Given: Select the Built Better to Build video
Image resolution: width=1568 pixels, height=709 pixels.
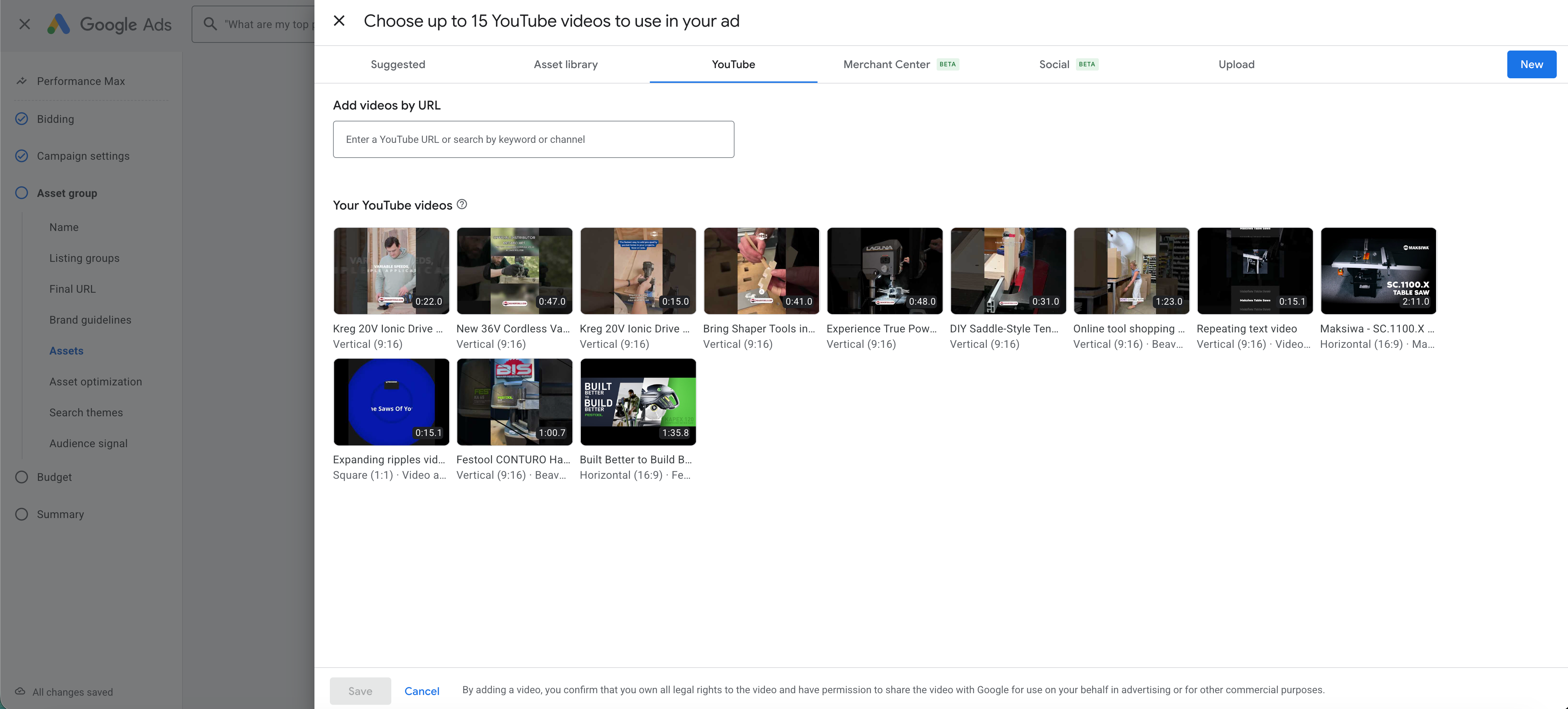Looking at the screenshot, I should click(638, 402).
